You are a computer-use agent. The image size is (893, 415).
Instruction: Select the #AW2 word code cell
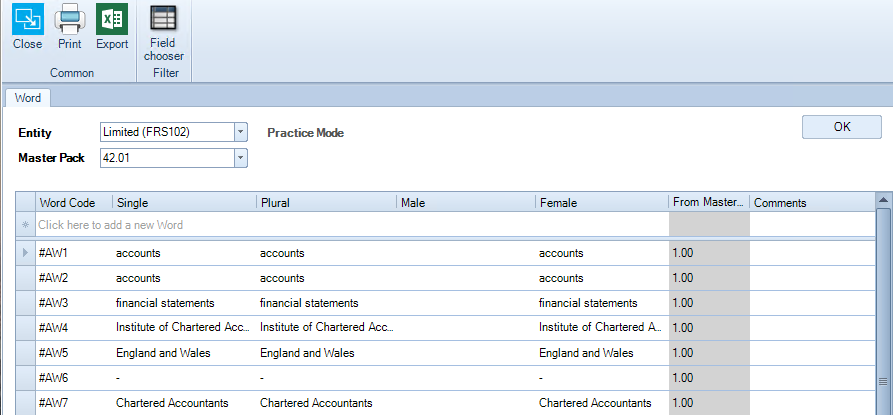click(74, 278)
